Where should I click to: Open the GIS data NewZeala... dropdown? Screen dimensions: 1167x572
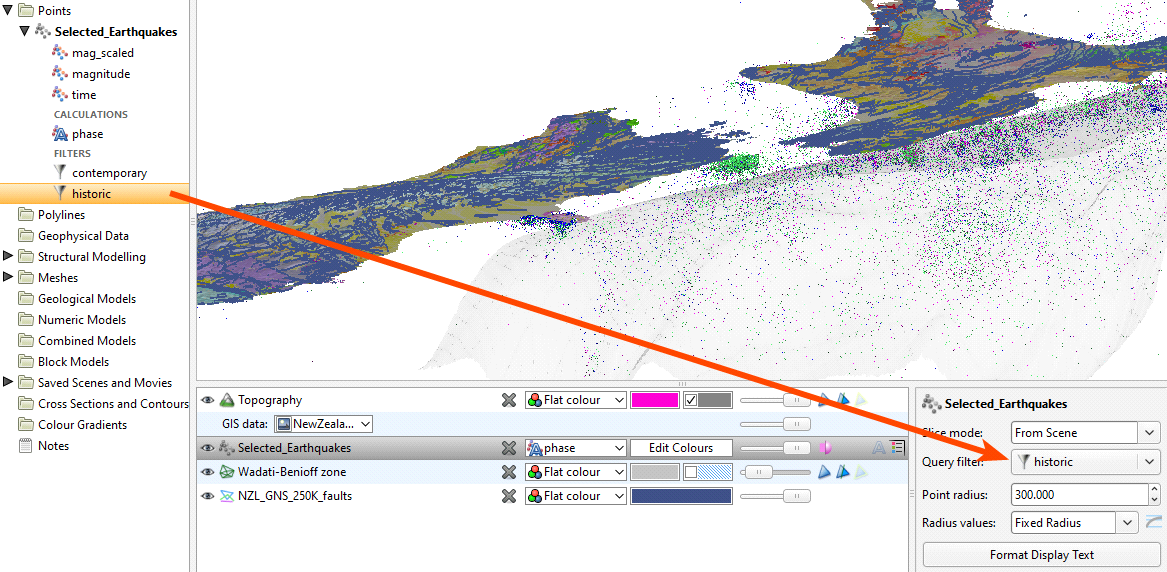324,424
